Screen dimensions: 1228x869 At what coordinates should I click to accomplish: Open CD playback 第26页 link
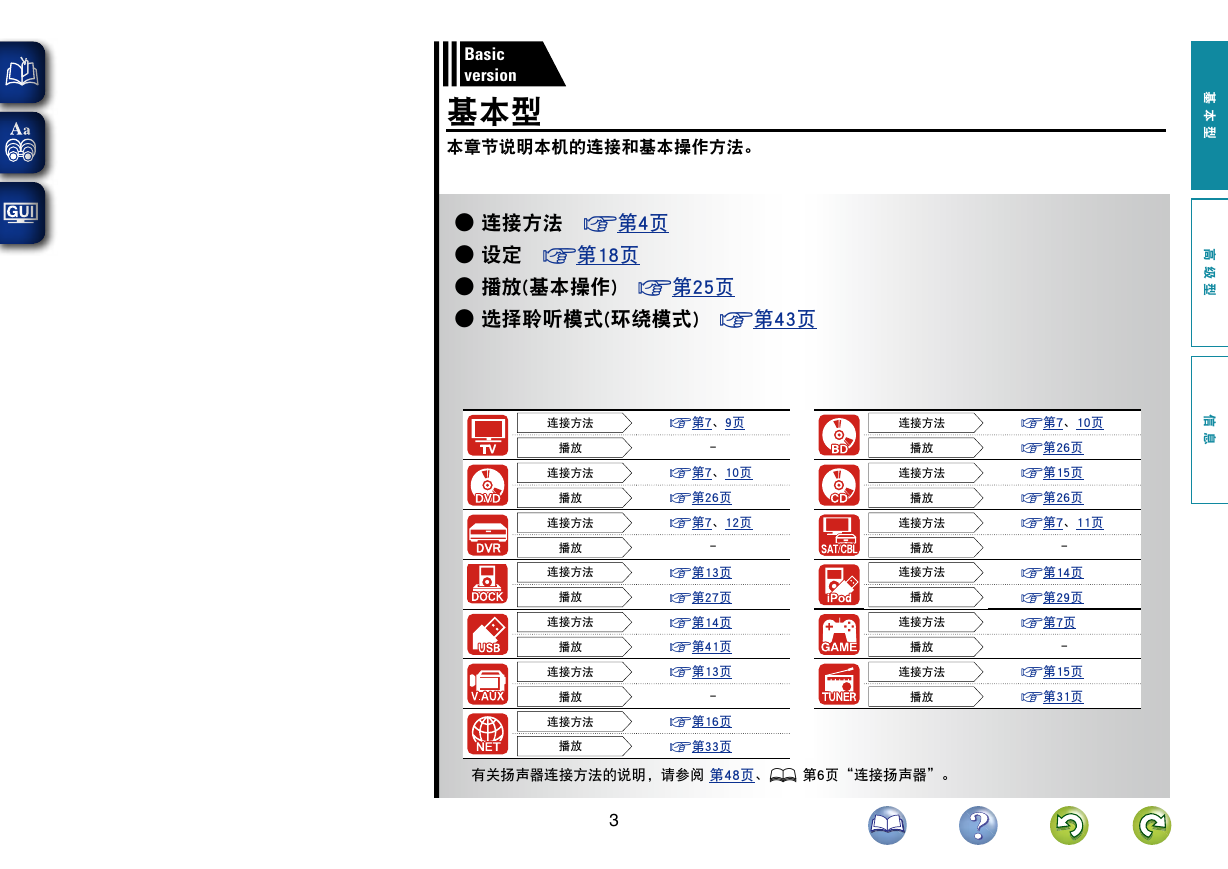click(x=1063, y=498)
